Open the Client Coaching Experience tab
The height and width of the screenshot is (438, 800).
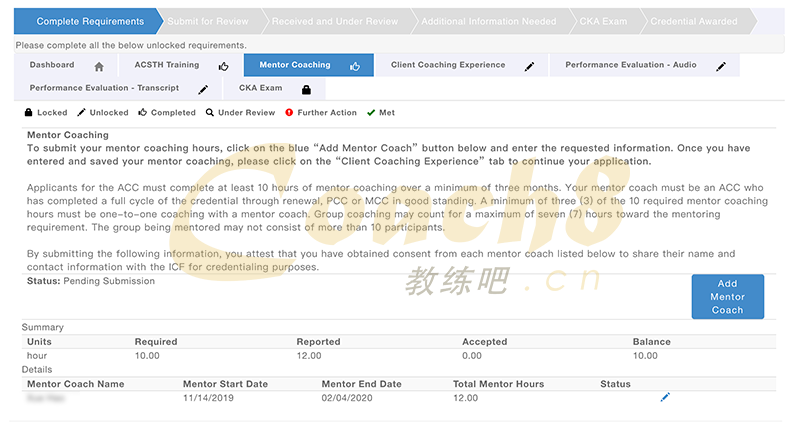(x=448, y=66)
